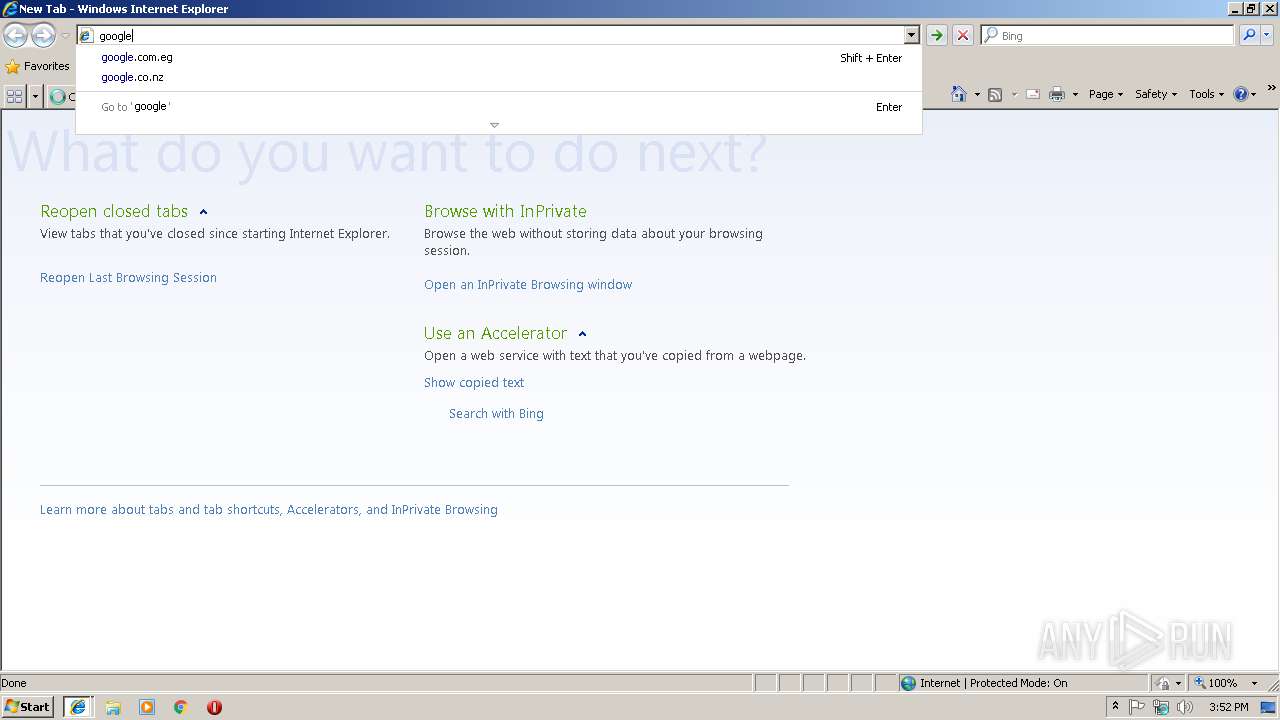1280x720 pixels.
Task: Click the zoom magnifier in status bar
Action: coord(1200,683)
